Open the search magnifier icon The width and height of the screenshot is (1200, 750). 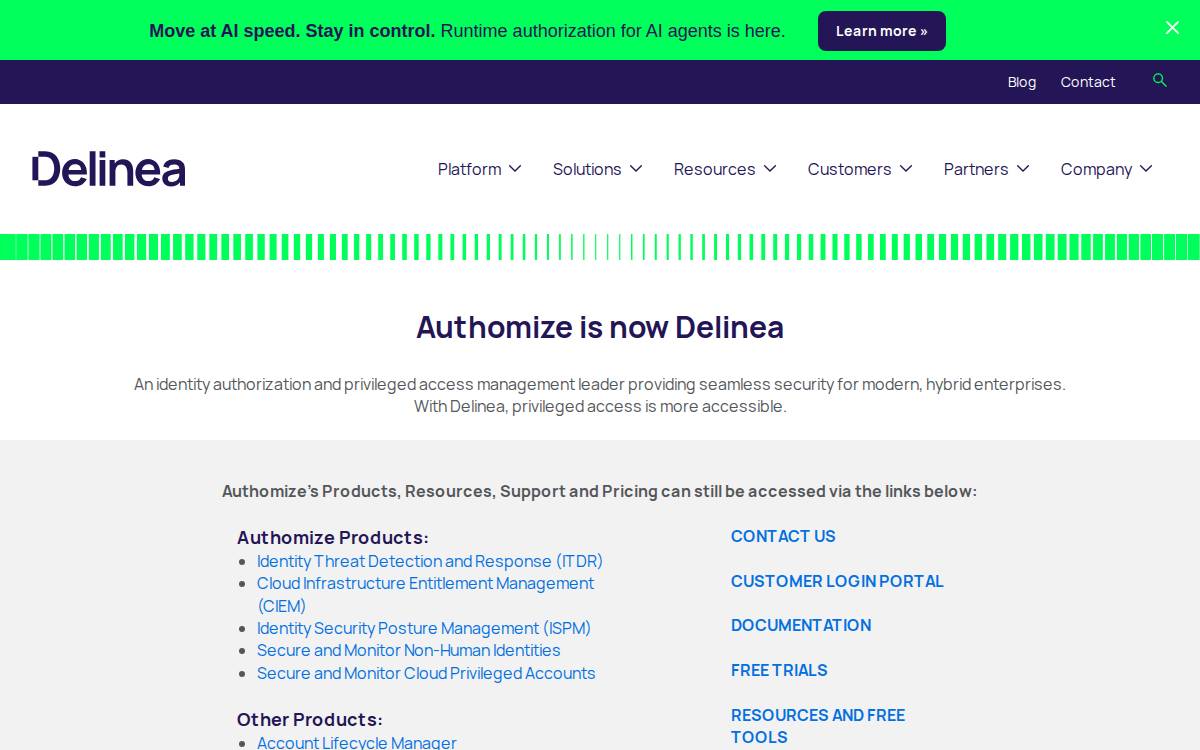pyautogui.click(x=1160, y=80)
